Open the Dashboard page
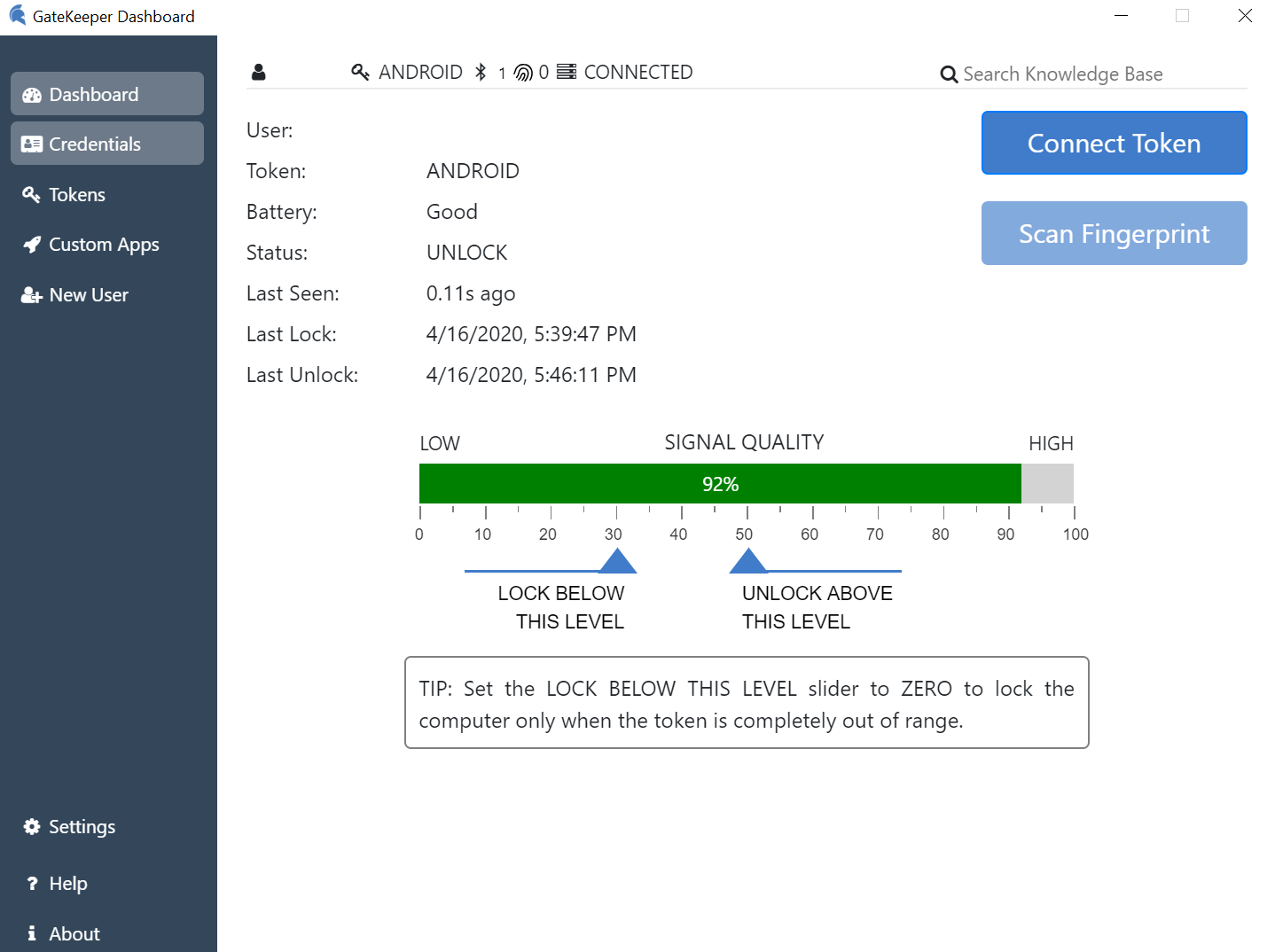Image resolution: width=1275 pixels, height=952 pixels. [x=107, y=94]
